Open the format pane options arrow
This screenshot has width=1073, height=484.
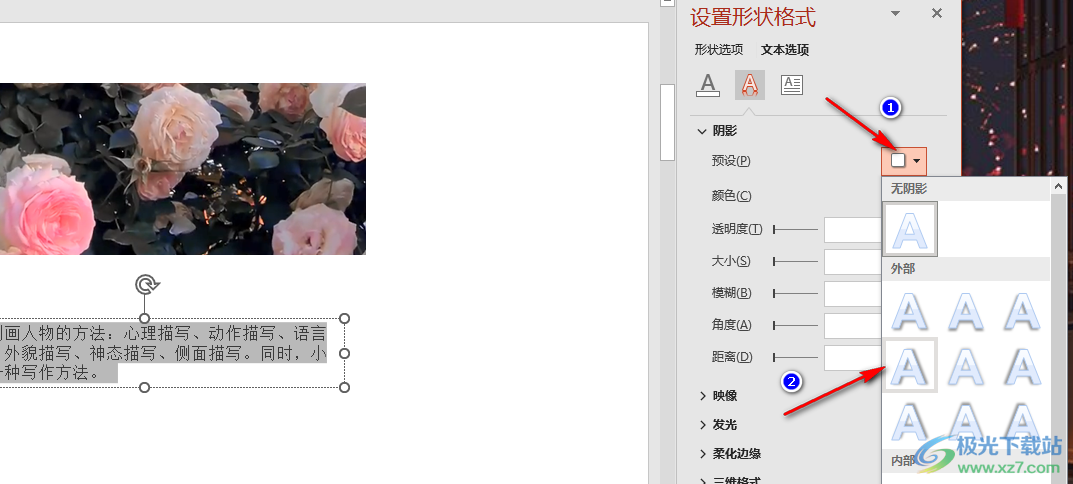(x=895, y=14)
